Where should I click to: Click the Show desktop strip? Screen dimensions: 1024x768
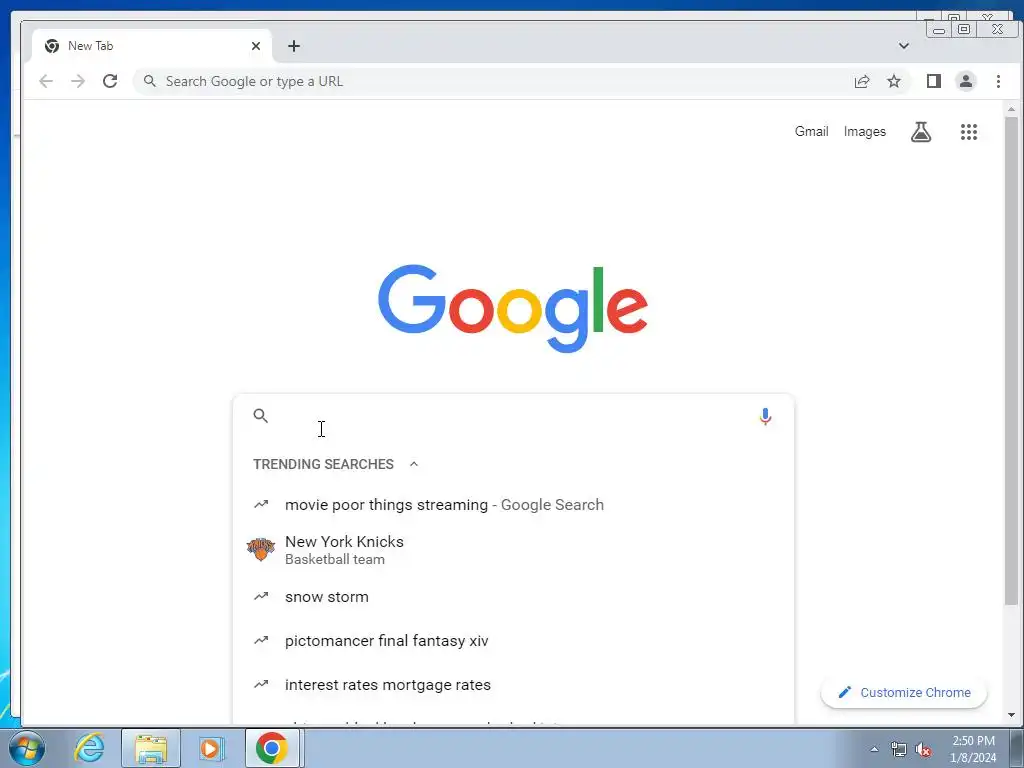(1016, 748)
